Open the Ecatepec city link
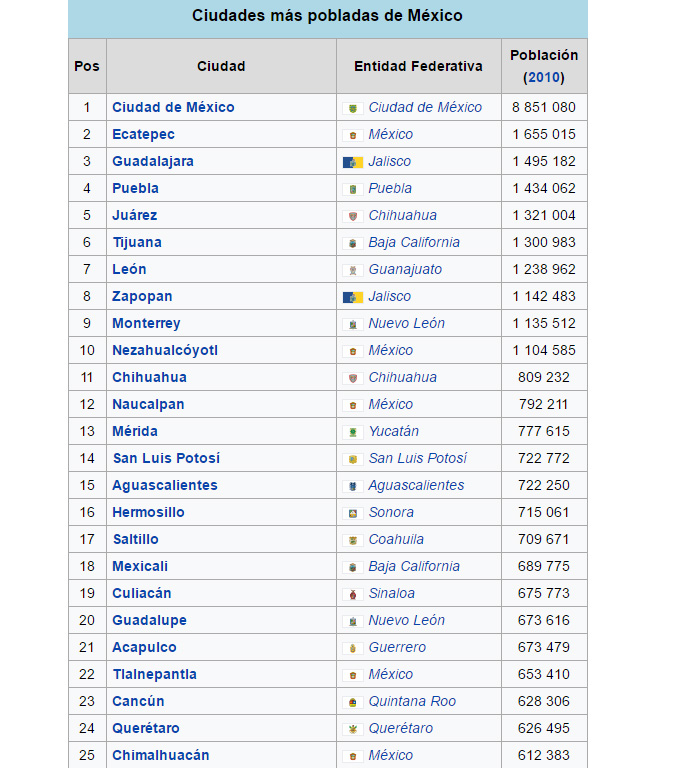The image size is (692, 768). [x=143, y=135]
